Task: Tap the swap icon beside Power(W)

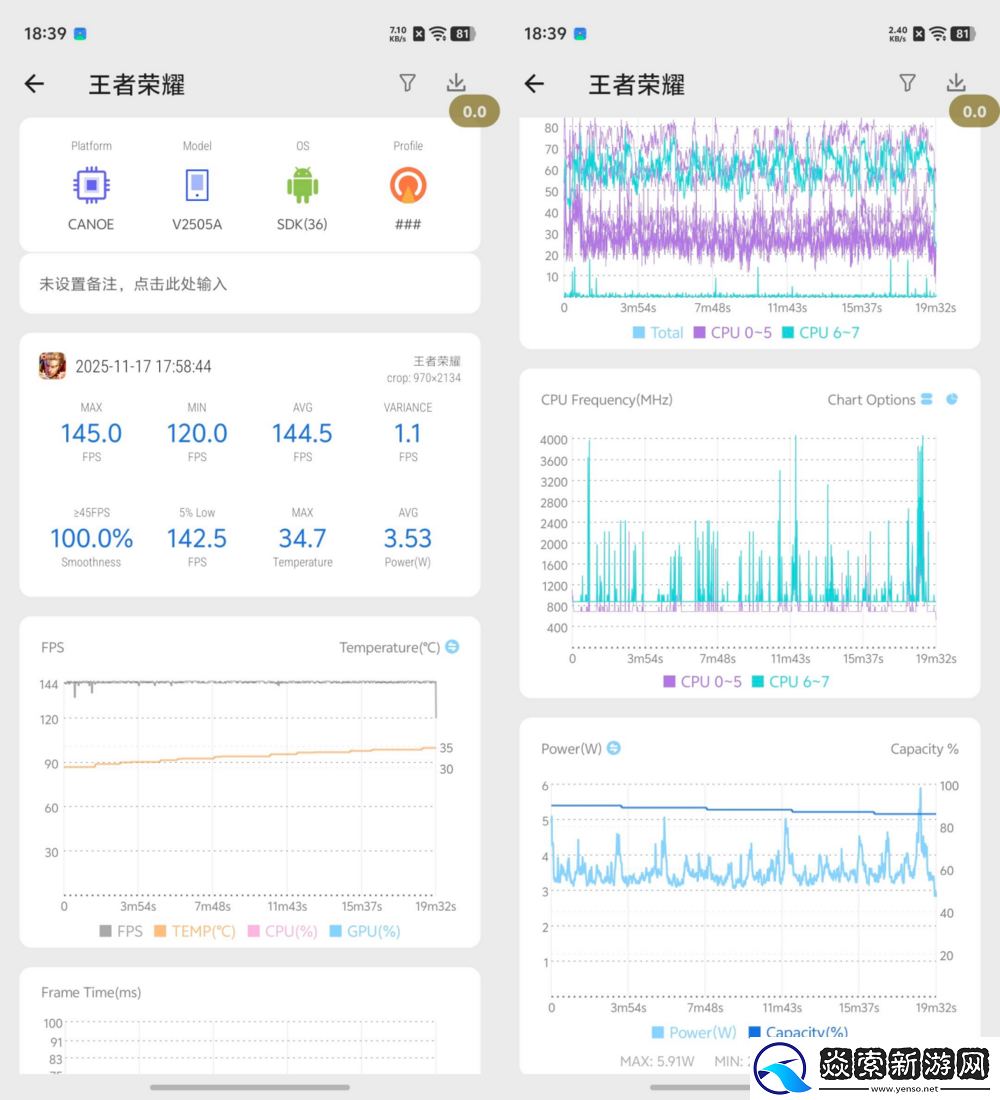Action: click(616, 747)
